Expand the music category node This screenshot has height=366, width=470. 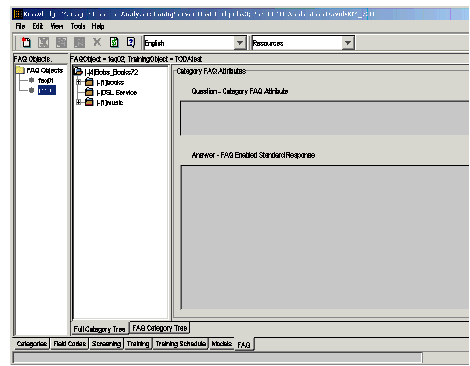pos(79,102)
